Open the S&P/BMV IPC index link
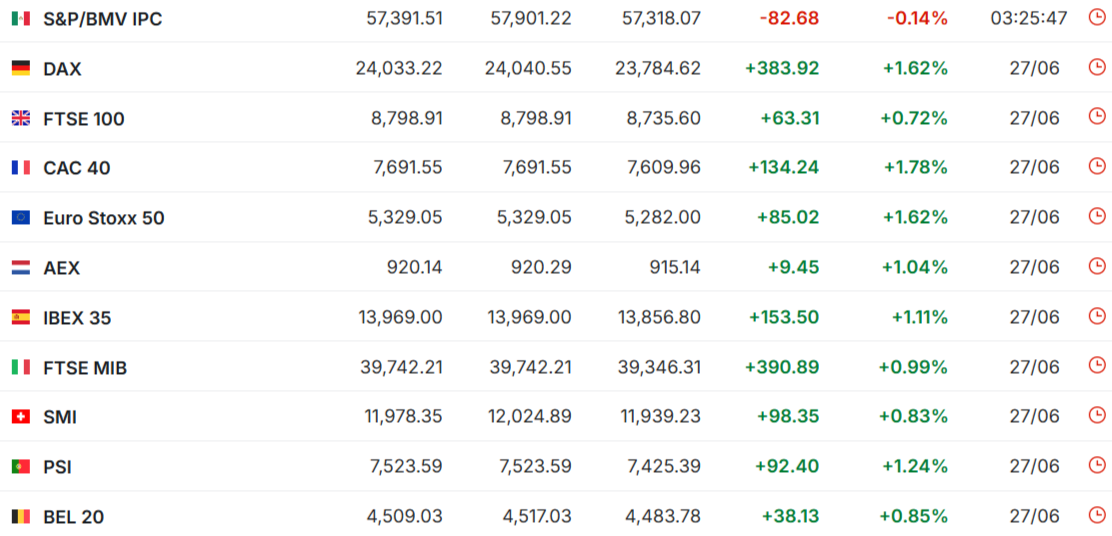The width and height of the screenshot is (1112, 536). (103, 19)
